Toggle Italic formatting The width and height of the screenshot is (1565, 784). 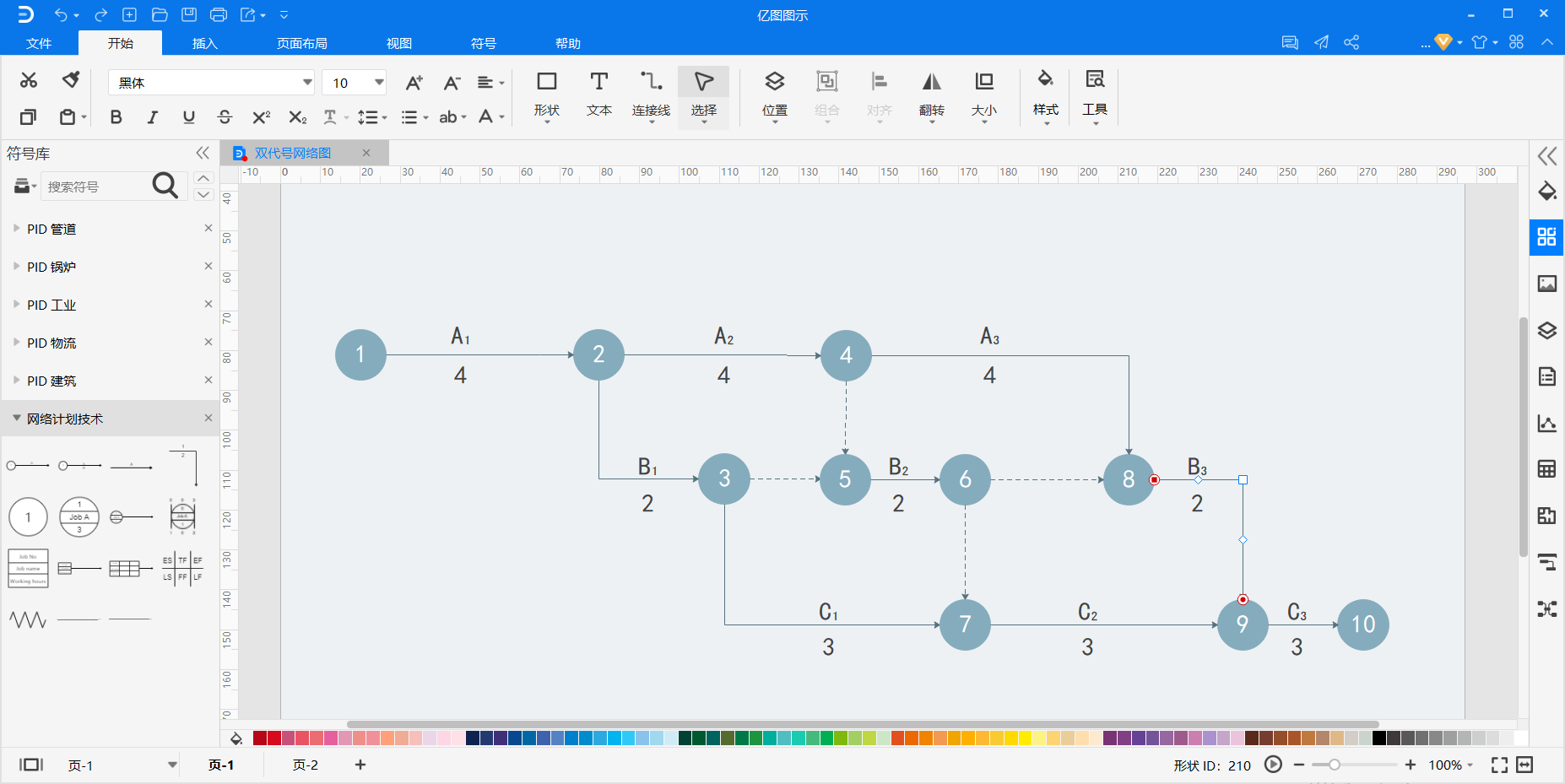tap(152, 117)
